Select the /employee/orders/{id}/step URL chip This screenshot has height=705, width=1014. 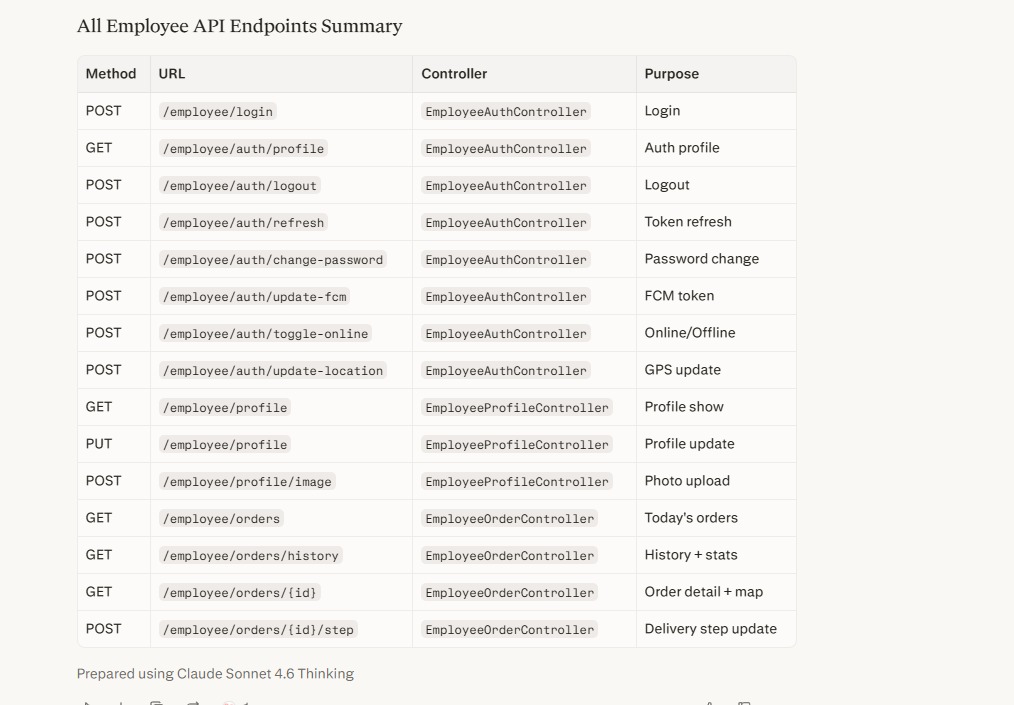[x=258, y=629]
